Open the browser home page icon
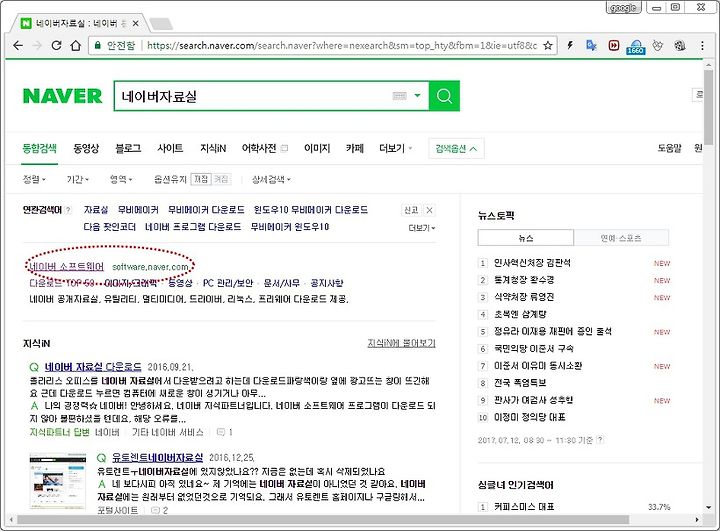The width and height of the screenshot is (720, 531). 76,45
